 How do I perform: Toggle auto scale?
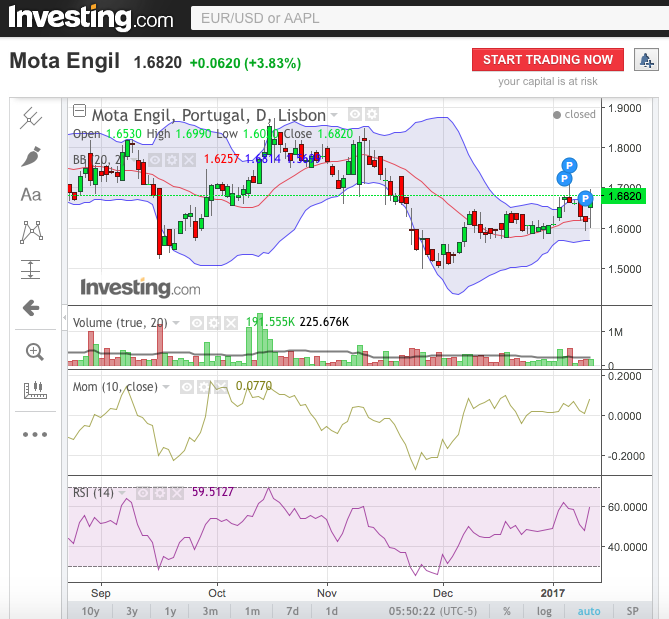click(x=589, y=611)
